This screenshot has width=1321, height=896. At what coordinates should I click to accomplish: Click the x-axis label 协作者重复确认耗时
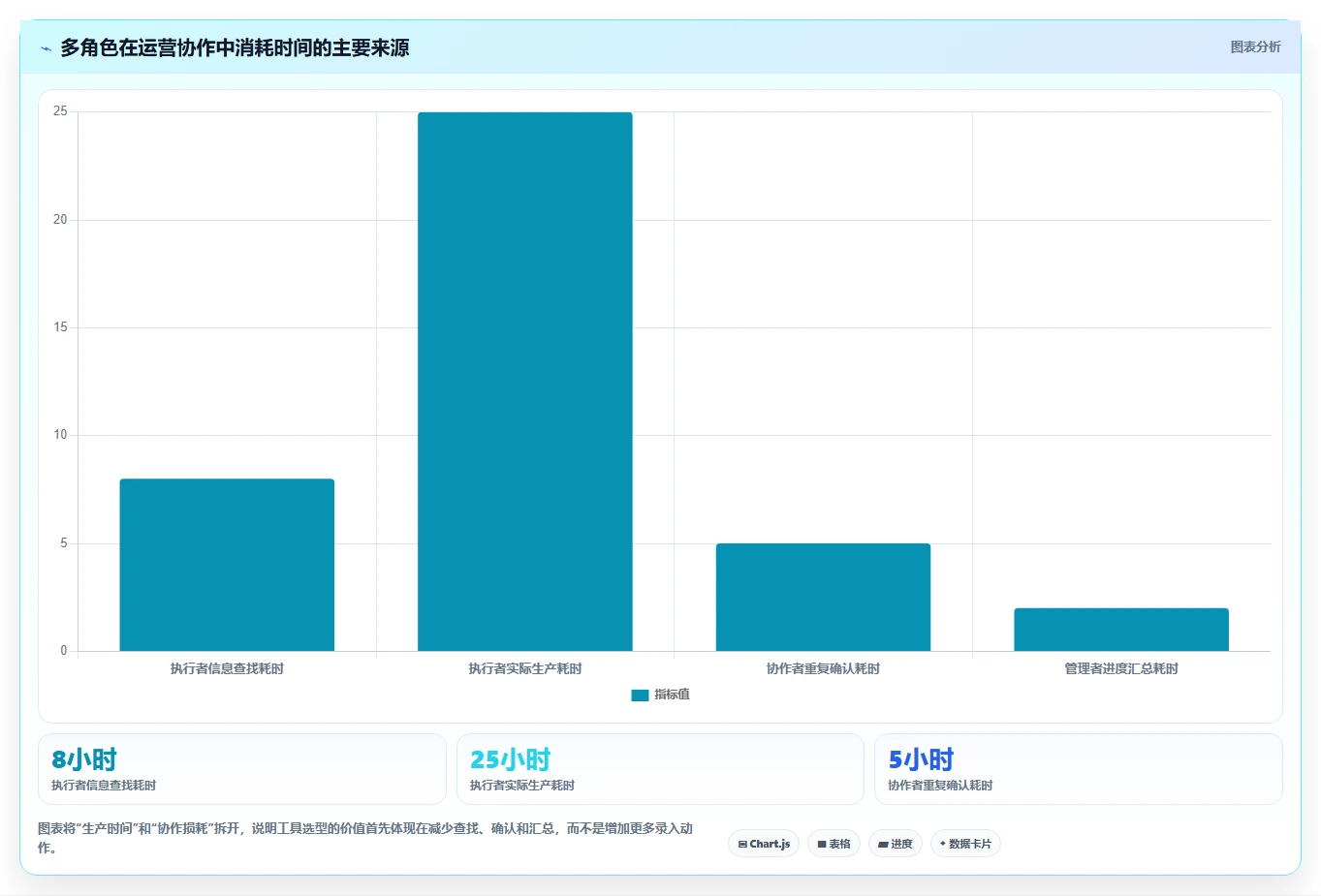click(823, 668)
